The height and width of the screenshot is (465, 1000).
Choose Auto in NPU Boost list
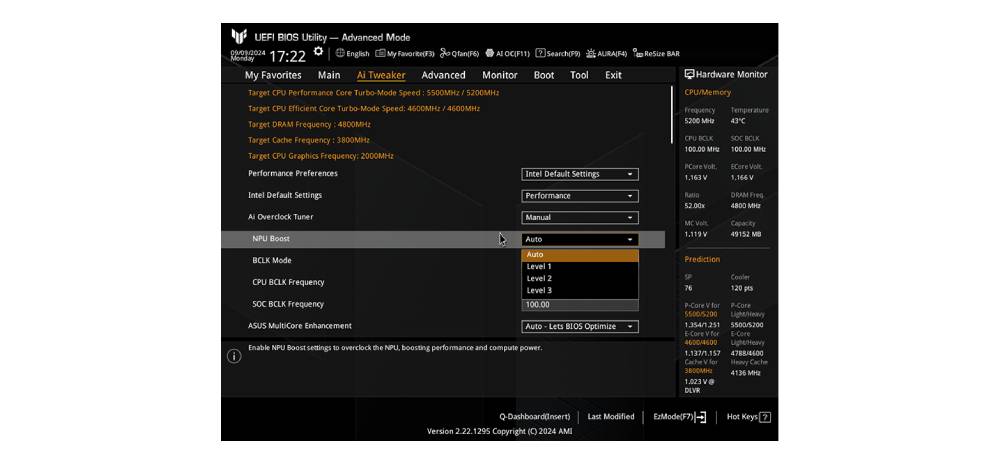pos(580,255)
